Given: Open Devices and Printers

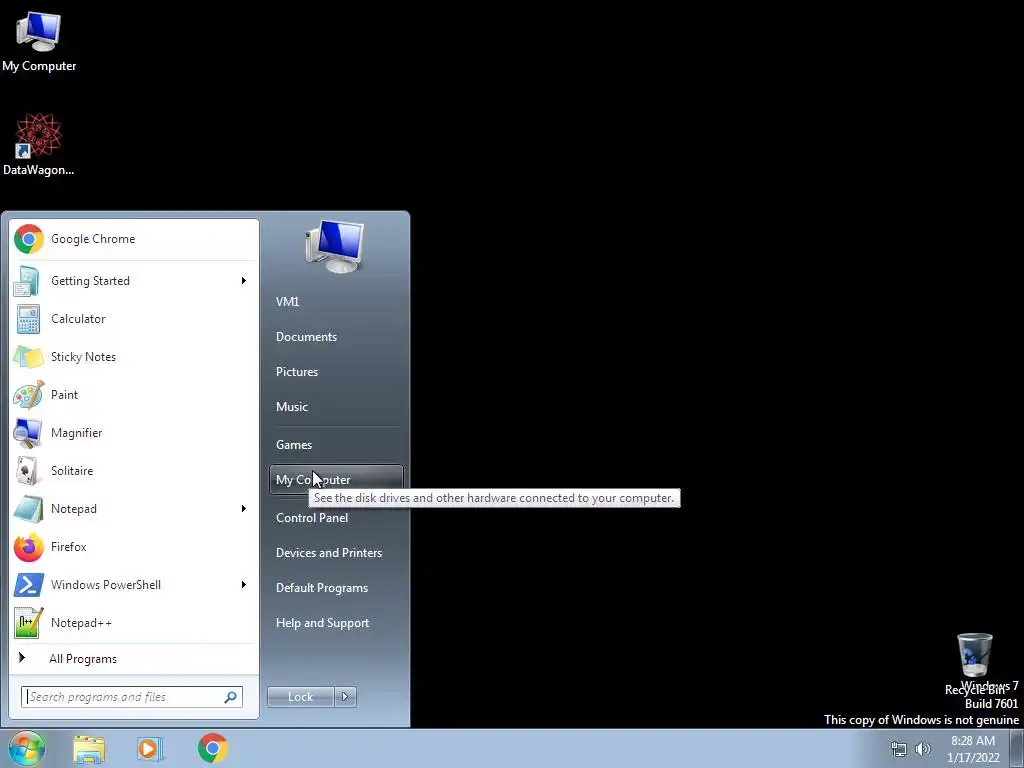Looking at the screenshot, I should [336, 553].
